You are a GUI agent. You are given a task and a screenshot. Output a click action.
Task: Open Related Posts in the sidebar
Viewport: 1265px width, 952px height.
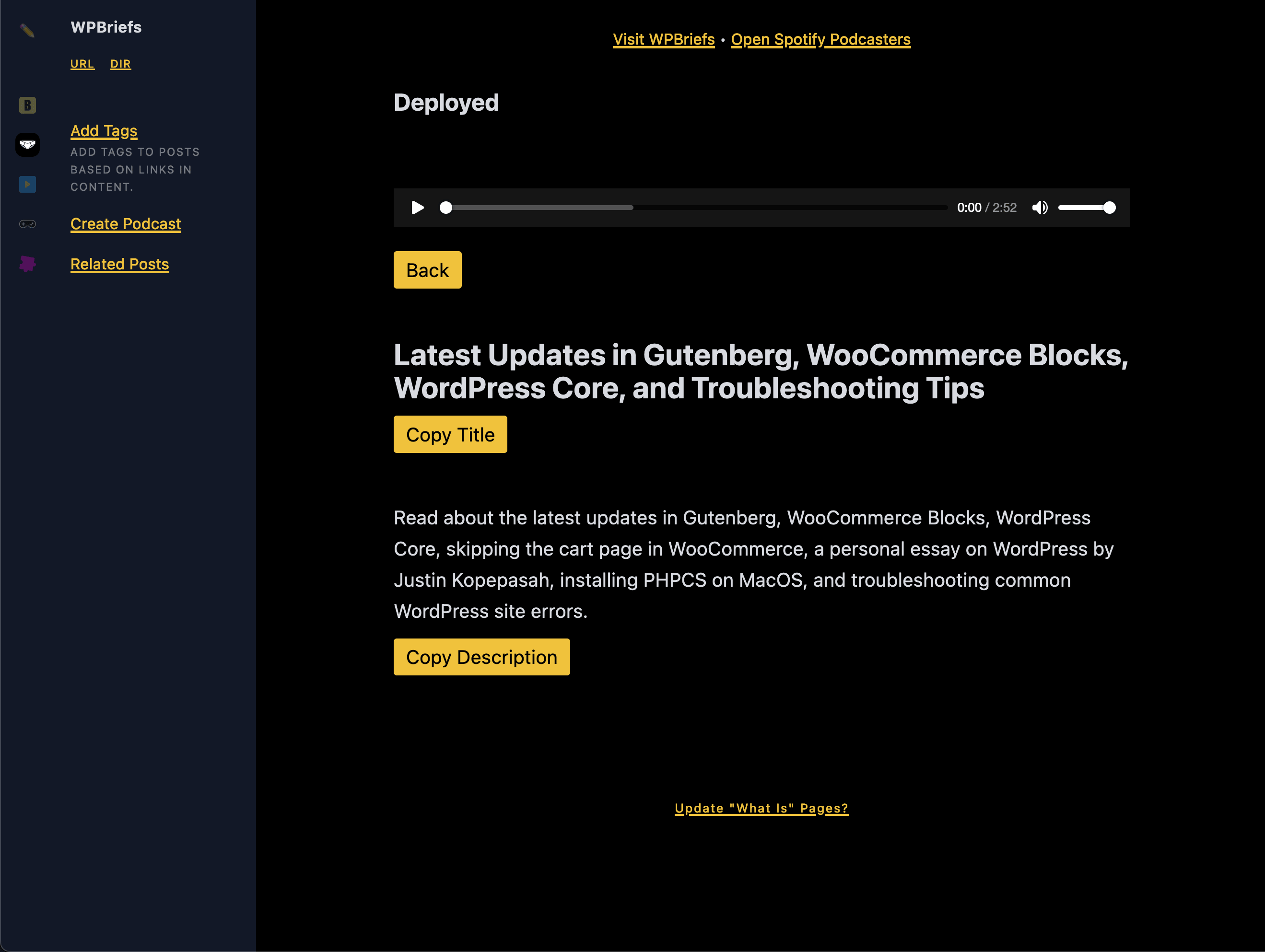tap(119, 264)
